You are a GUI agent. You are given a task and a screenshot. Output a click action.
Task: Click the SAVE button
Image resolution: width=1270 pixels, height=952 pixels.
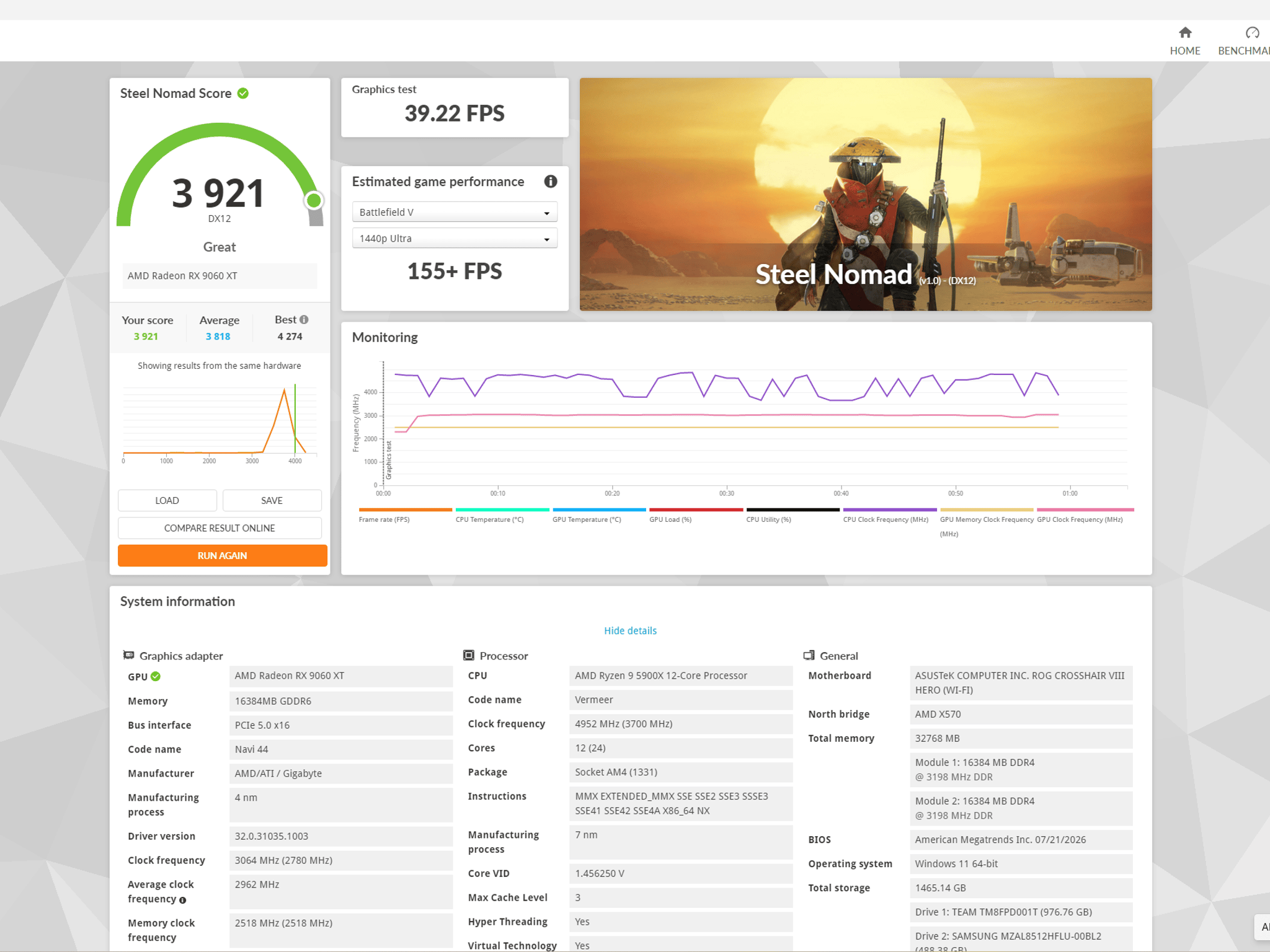point(272,500)
